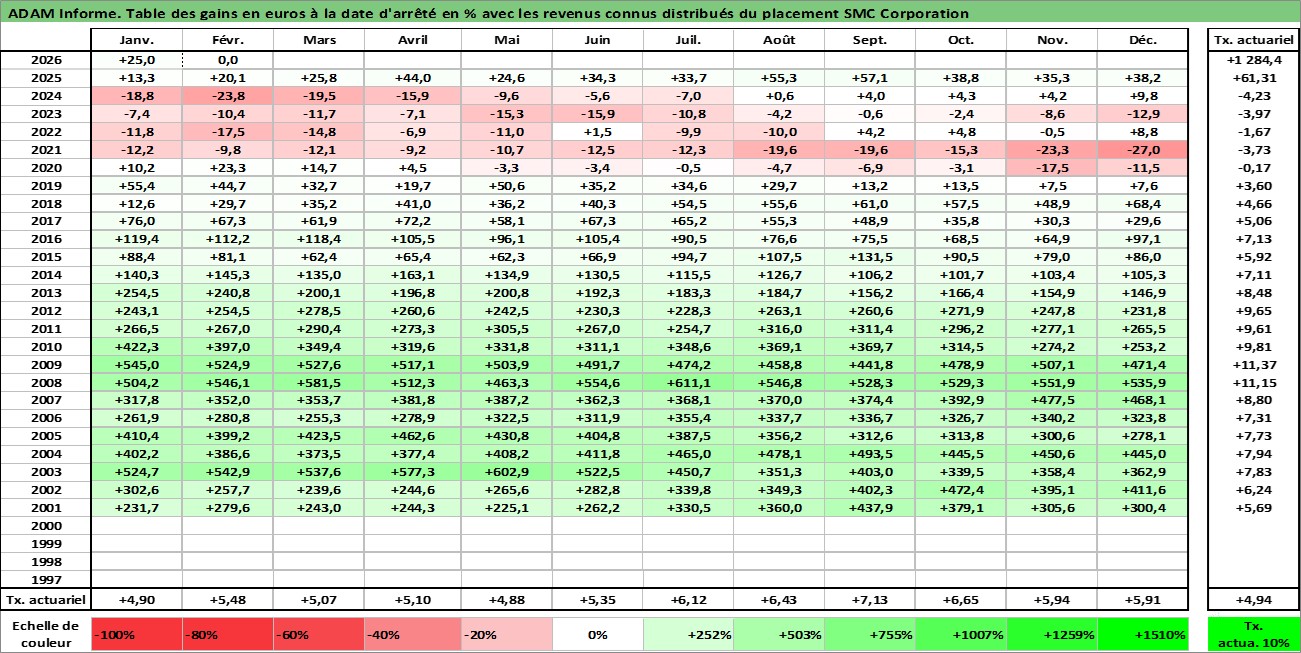Select the 'Août' column header
1301x653 pixels.
pyautogui.click(x=779, y=40)
